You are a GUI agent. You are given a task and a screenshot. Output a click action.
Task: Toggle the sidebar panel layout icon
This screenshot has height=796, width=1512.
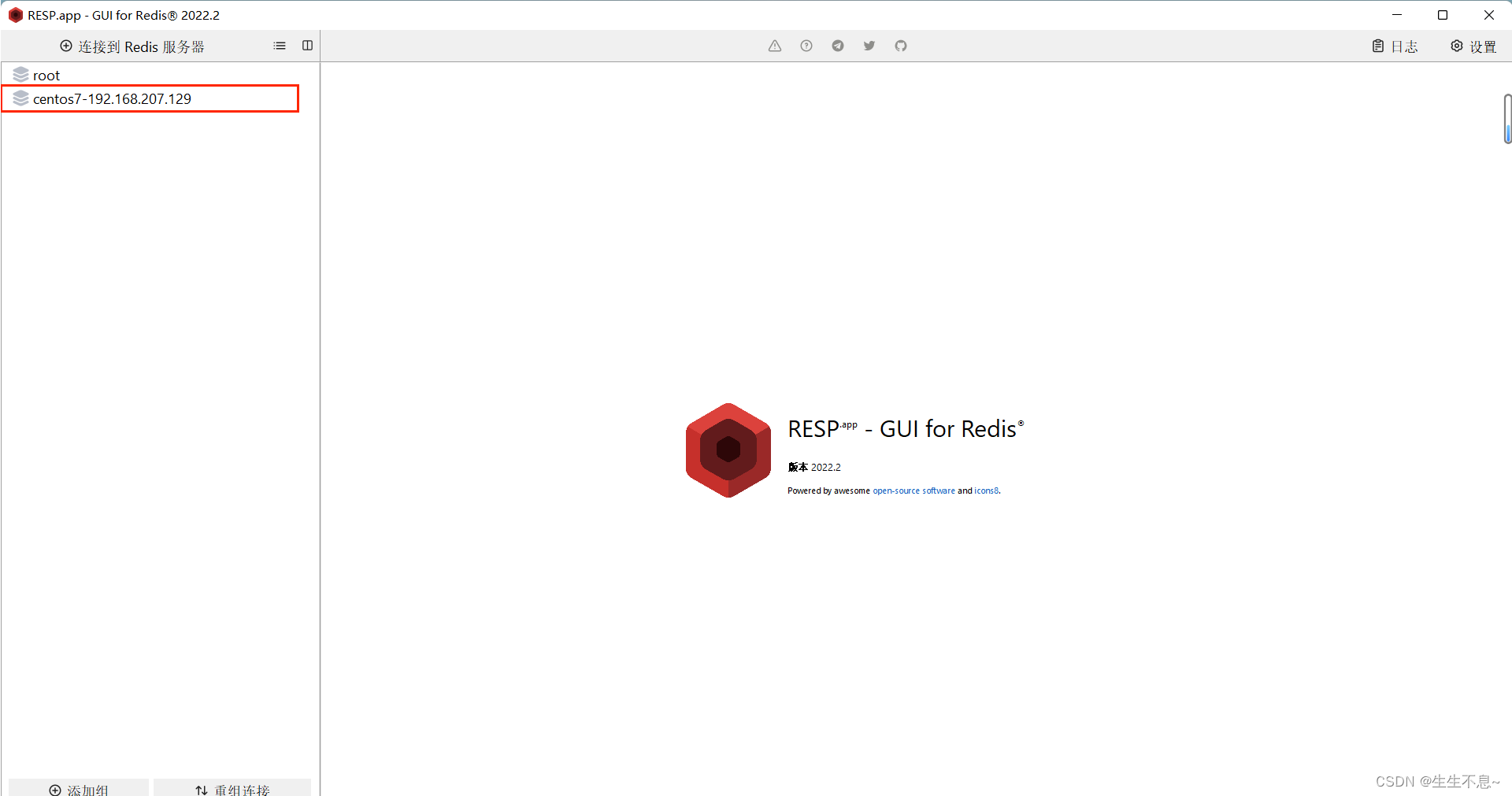307,46
